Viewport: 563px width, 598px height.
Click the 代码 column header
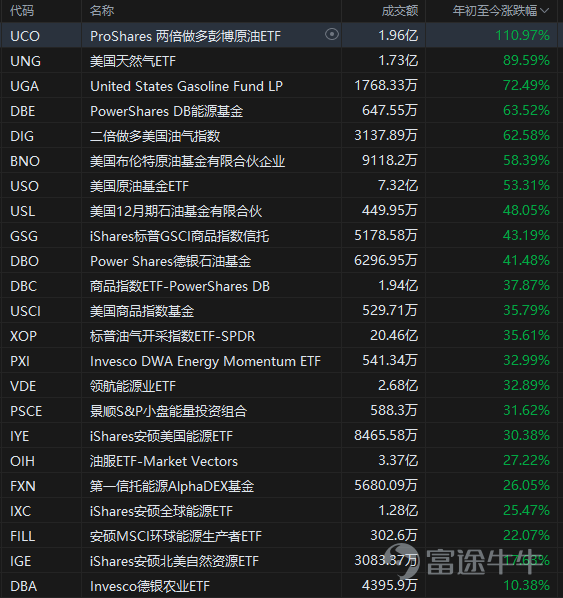tap(22, 11)
